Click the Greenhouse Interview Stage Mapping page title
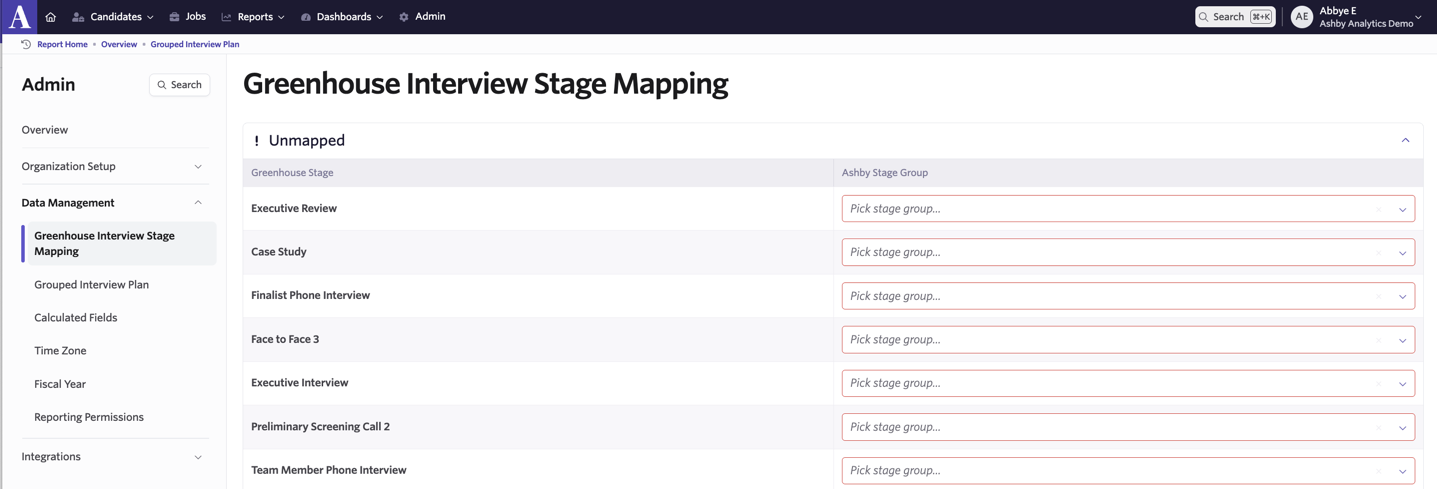Image resolution: width=1437 pixels, height=489 pixels. coord(486,84)
